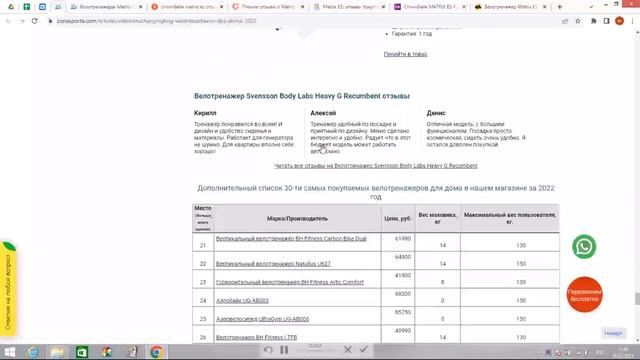Open the browser side panel icon
This screenshot has height=360, width=640.
point(607,21)
